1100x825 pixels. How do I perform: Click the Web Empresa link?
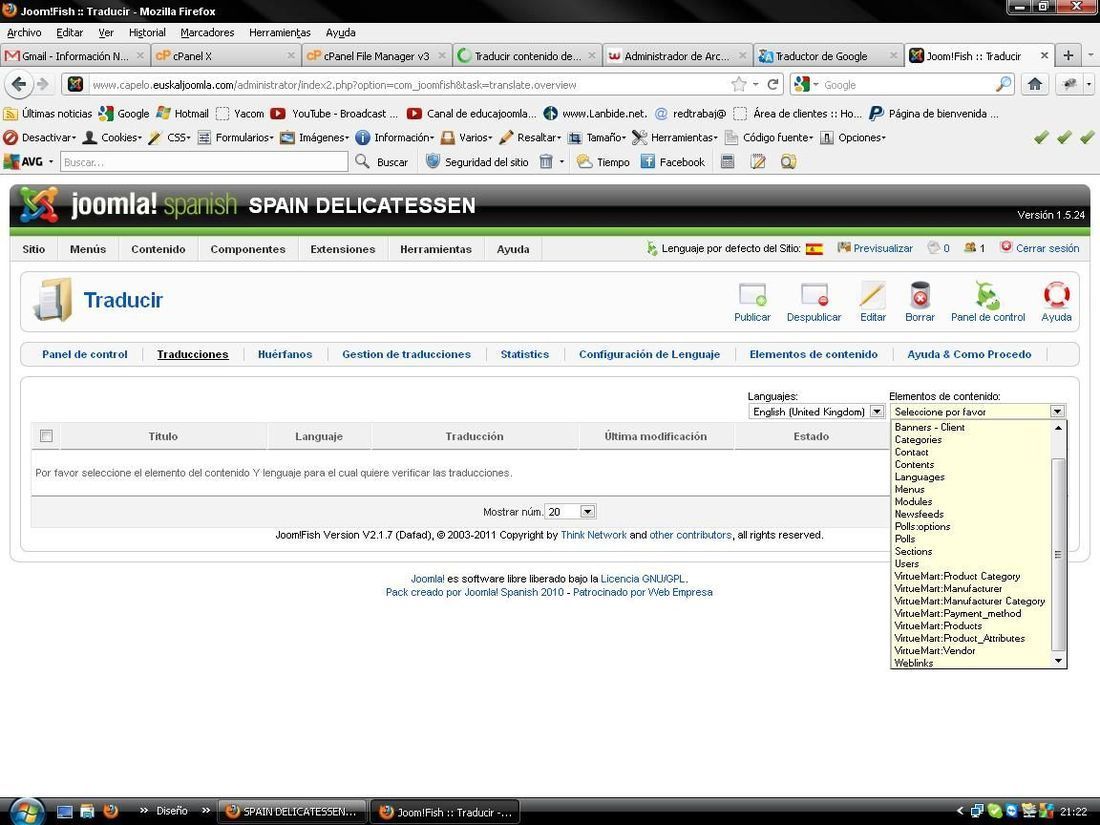point(680,592)
